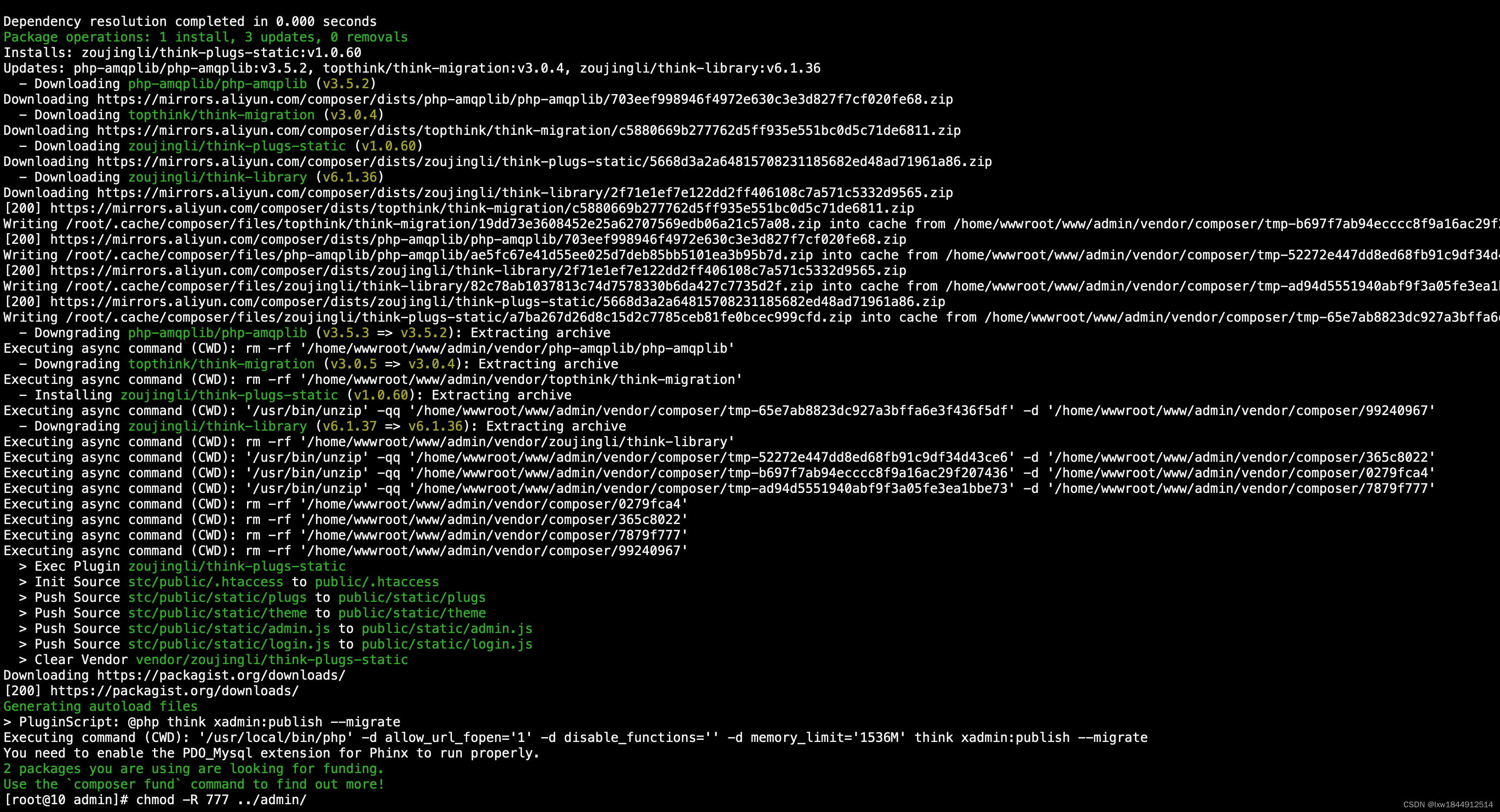This screenshot has width=1500, height=812.
Task: Open the [200] php-amqplib zip response link
Action: (x=466, y=239)
